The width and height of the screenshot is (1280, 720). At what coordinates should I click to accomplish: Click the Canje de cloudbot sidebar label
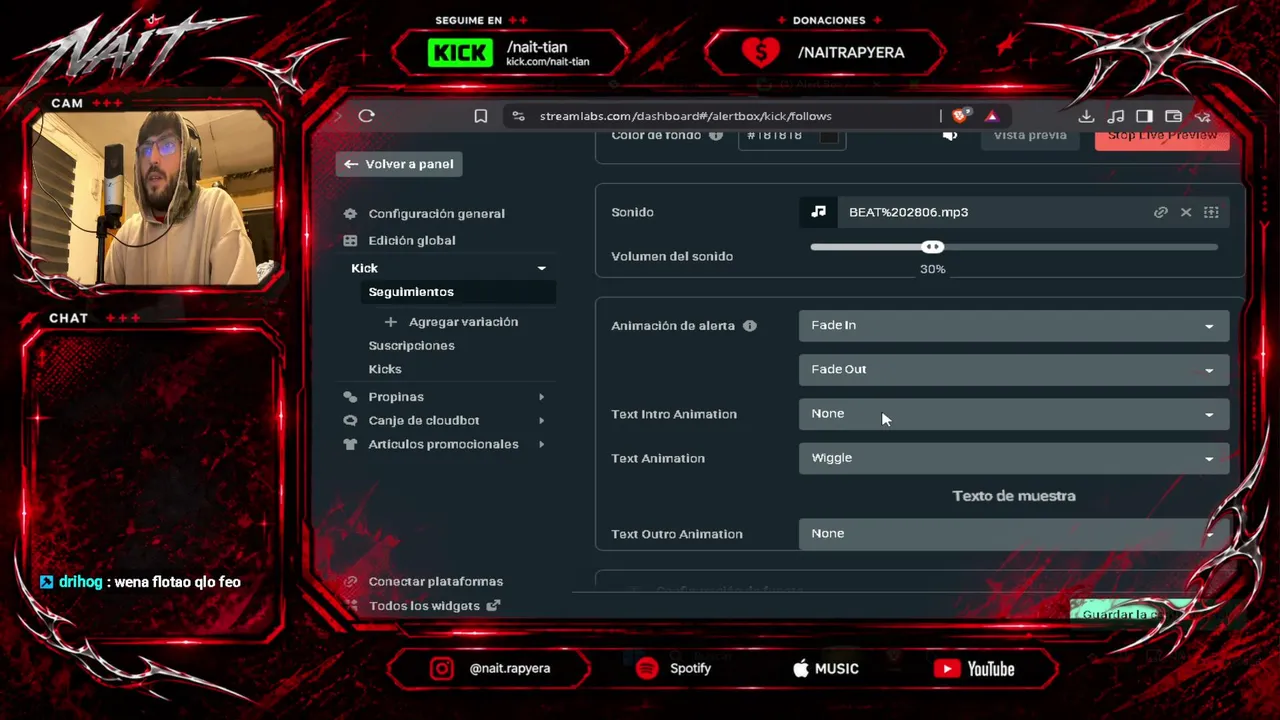coord(424,421)
